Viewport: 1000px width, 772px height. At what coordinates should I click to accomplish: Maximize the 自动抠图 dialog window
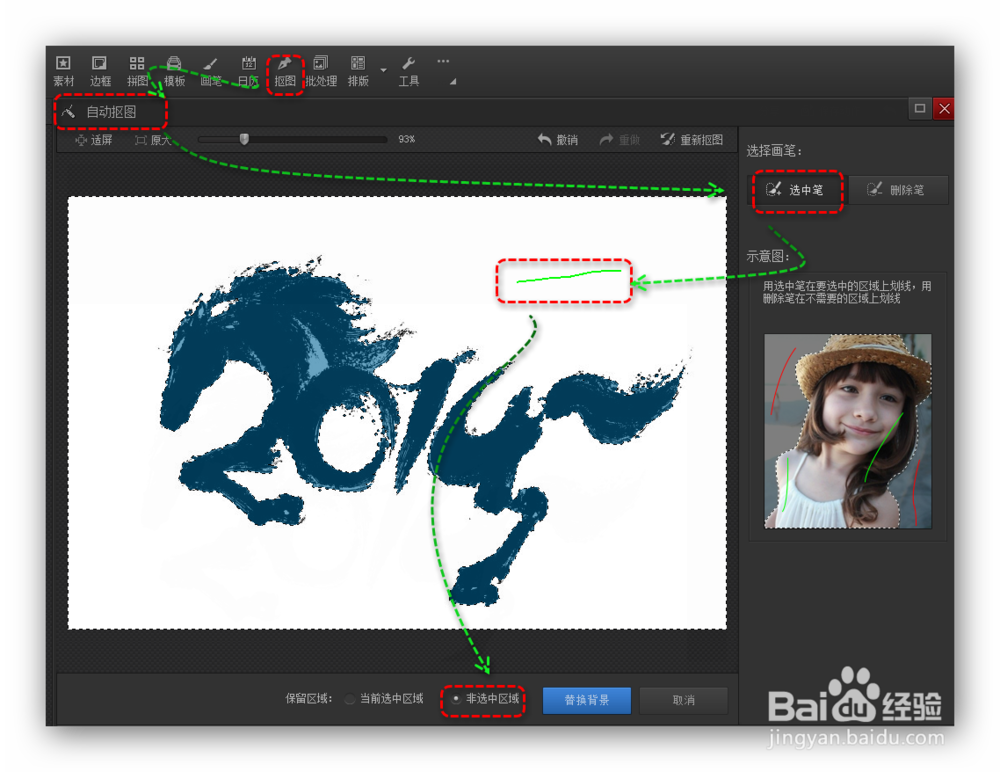coord(920,108)
